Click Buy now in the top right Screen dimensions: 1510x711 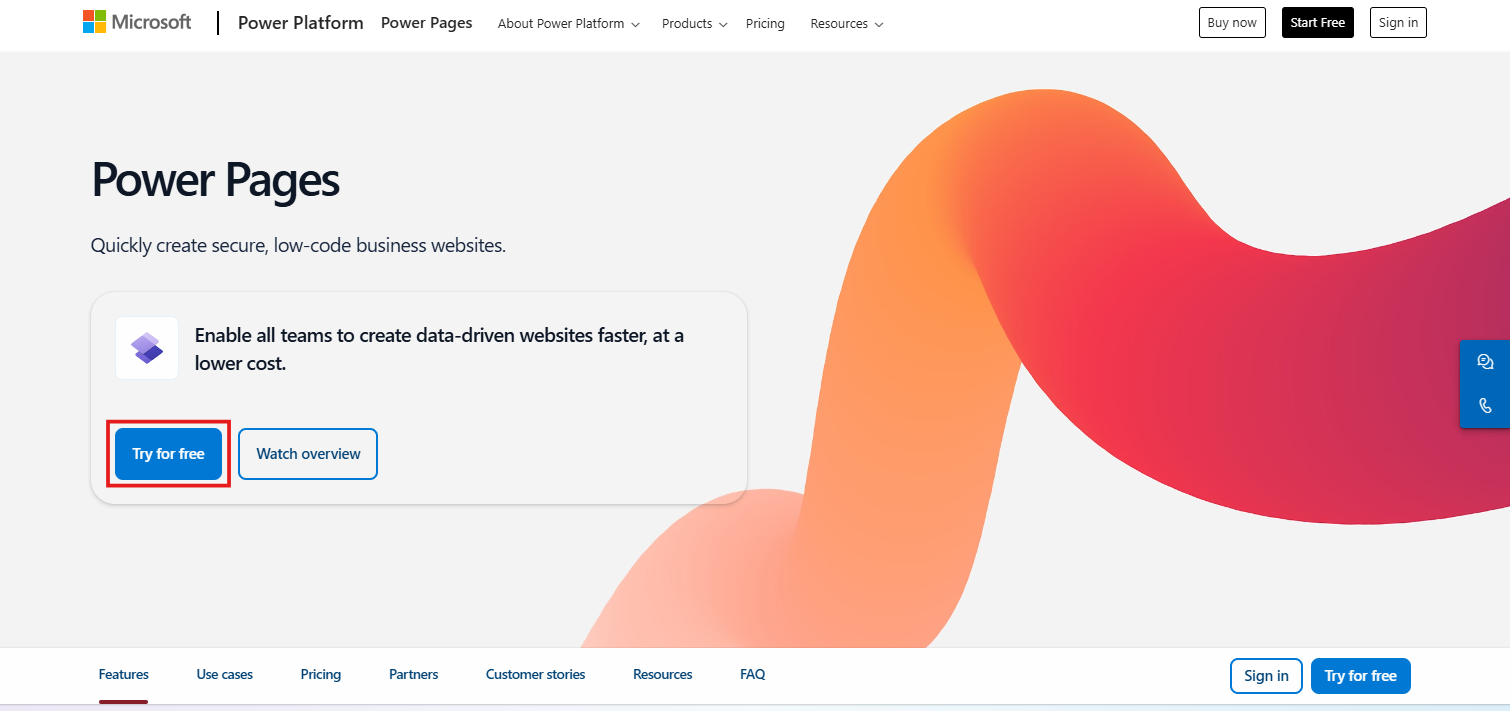[x=1232, y=22]
